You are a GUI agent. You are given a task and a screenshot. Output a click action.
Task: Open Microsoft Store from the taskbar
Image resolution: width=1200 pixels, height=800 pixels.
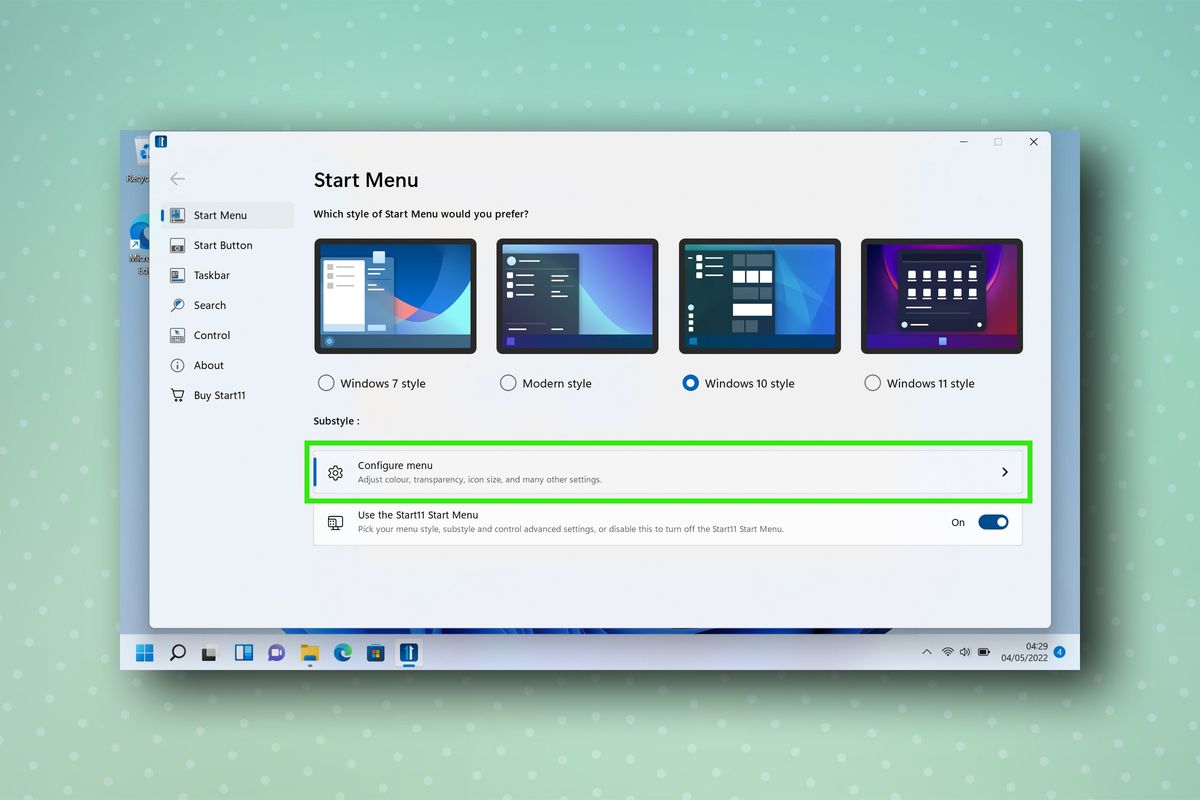(x=375, y=652)
